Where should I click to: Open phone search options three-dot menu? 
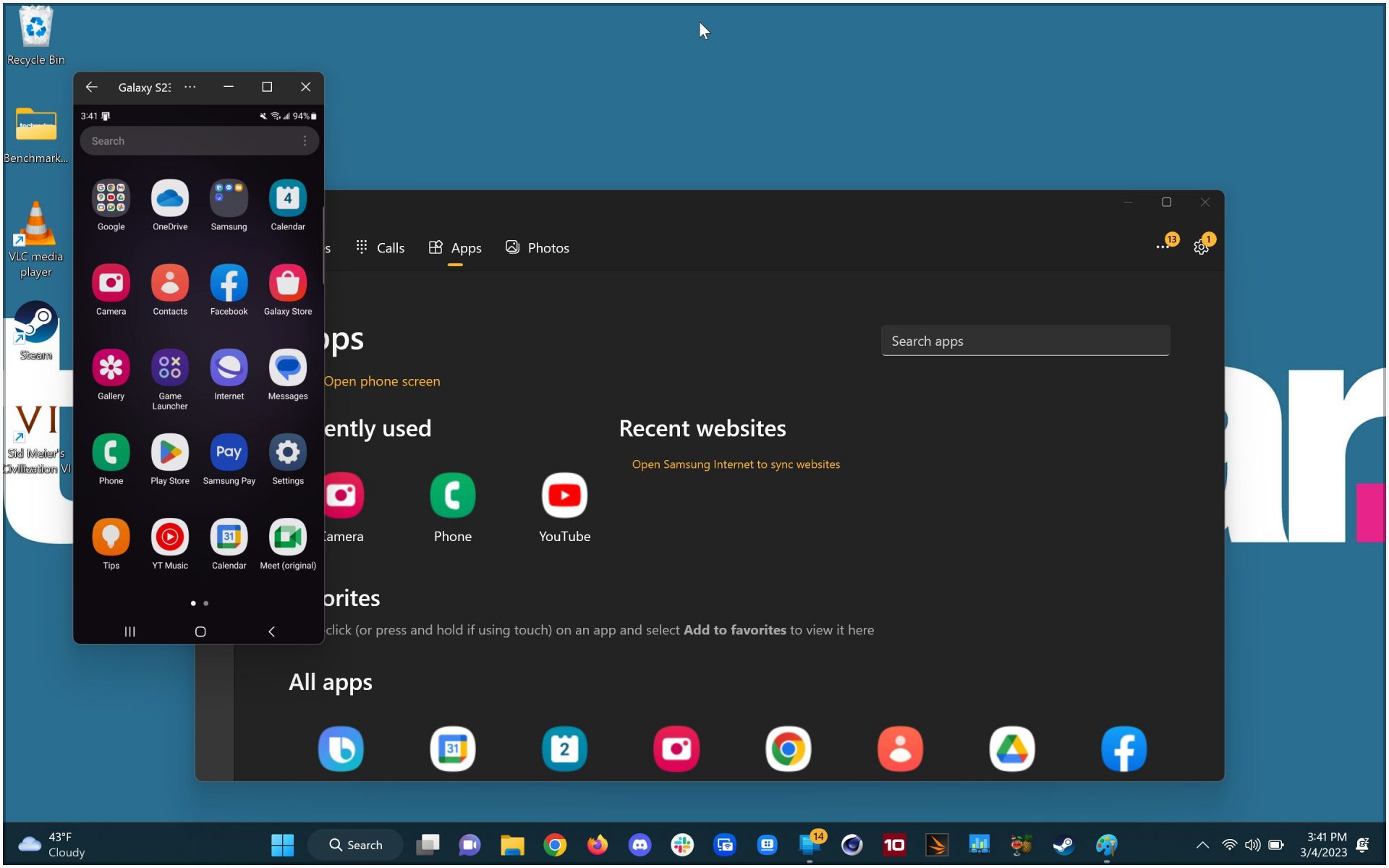pyautogui.click(x=305, y=141)
